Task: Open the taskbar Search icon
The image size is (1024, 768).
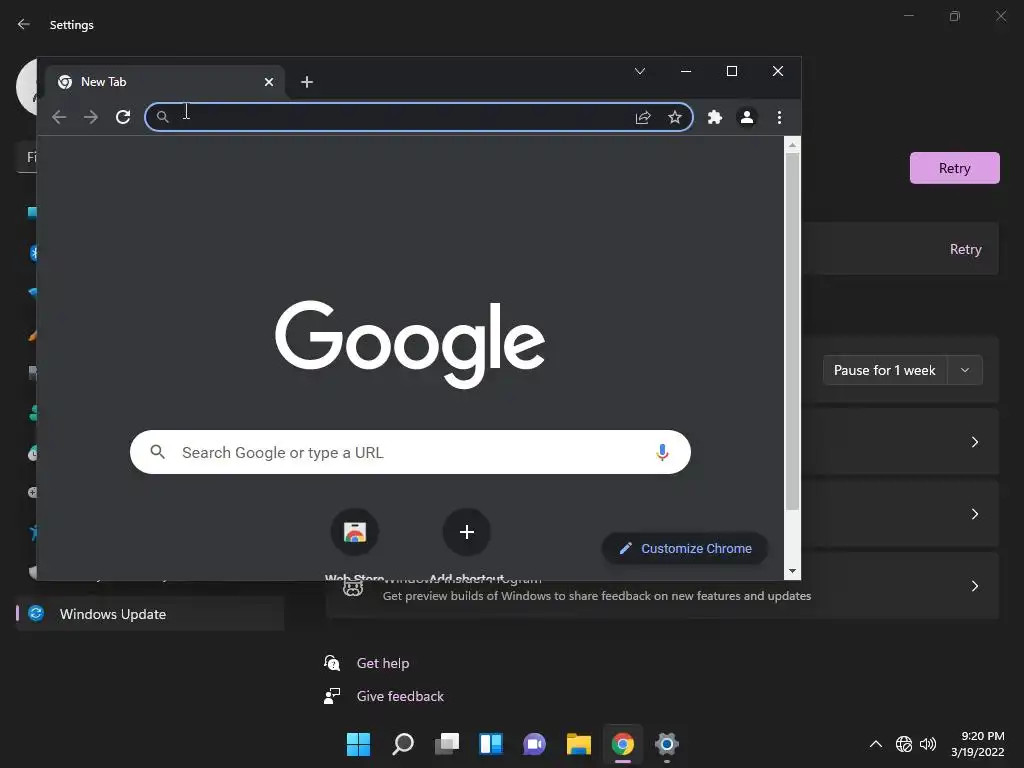Action: pyautogui.click(x=402, y=744)
